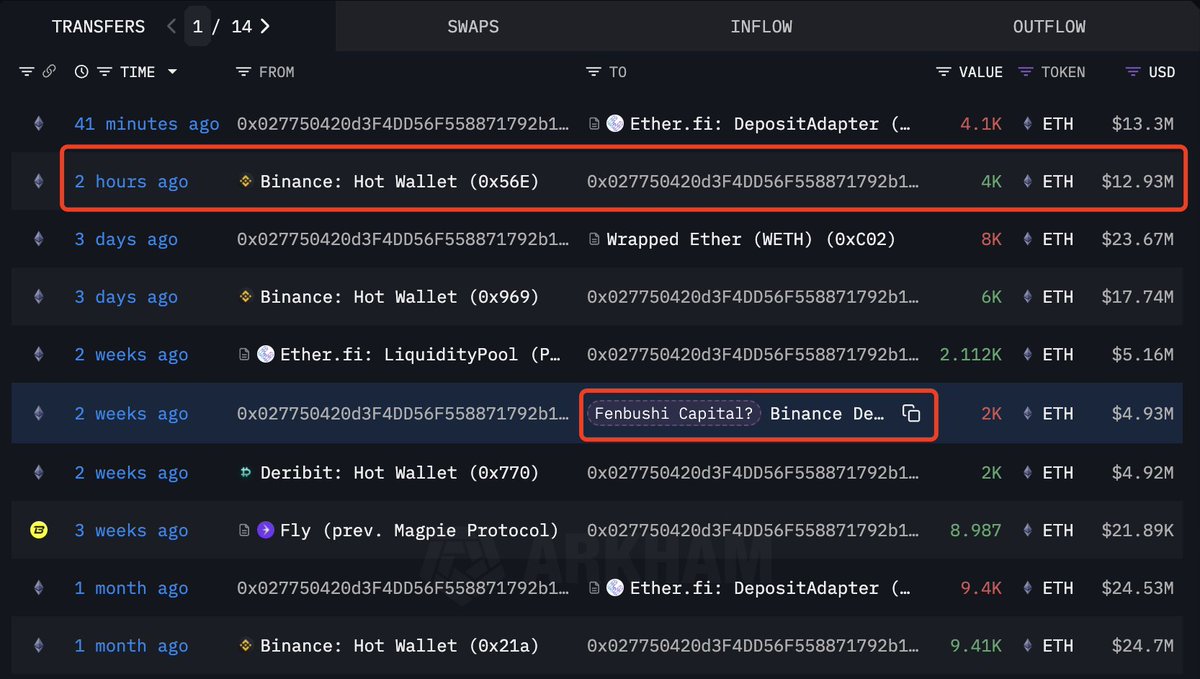Switch to the Swaps tab
The height and width of the screenshot is (679, 1200).
pyautogui.click(x=473, y=27)
